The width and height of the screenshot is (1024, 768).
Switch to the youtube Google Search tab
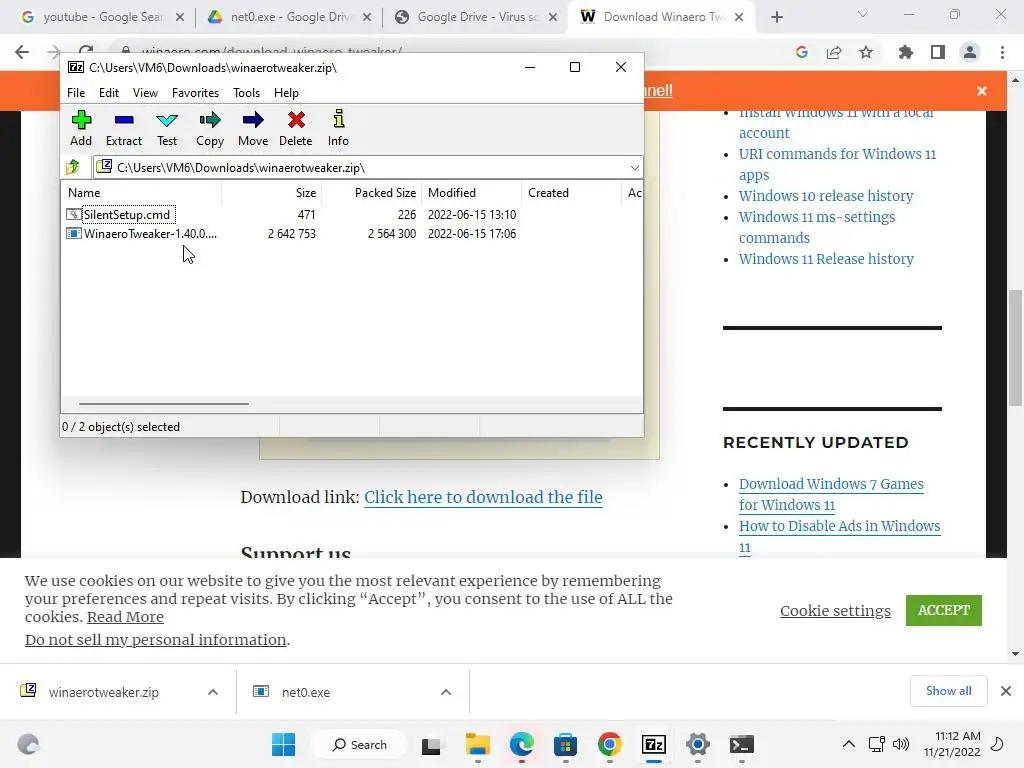[x=103, y=17]
